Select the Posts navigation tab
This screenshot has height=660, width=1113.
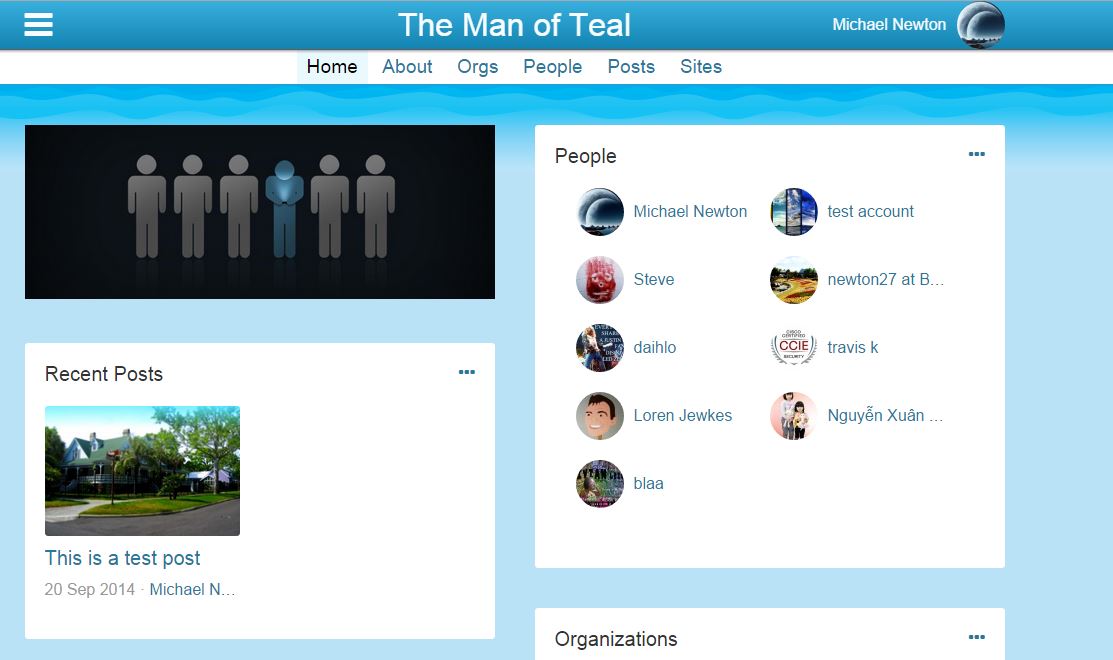click(631, 67)
